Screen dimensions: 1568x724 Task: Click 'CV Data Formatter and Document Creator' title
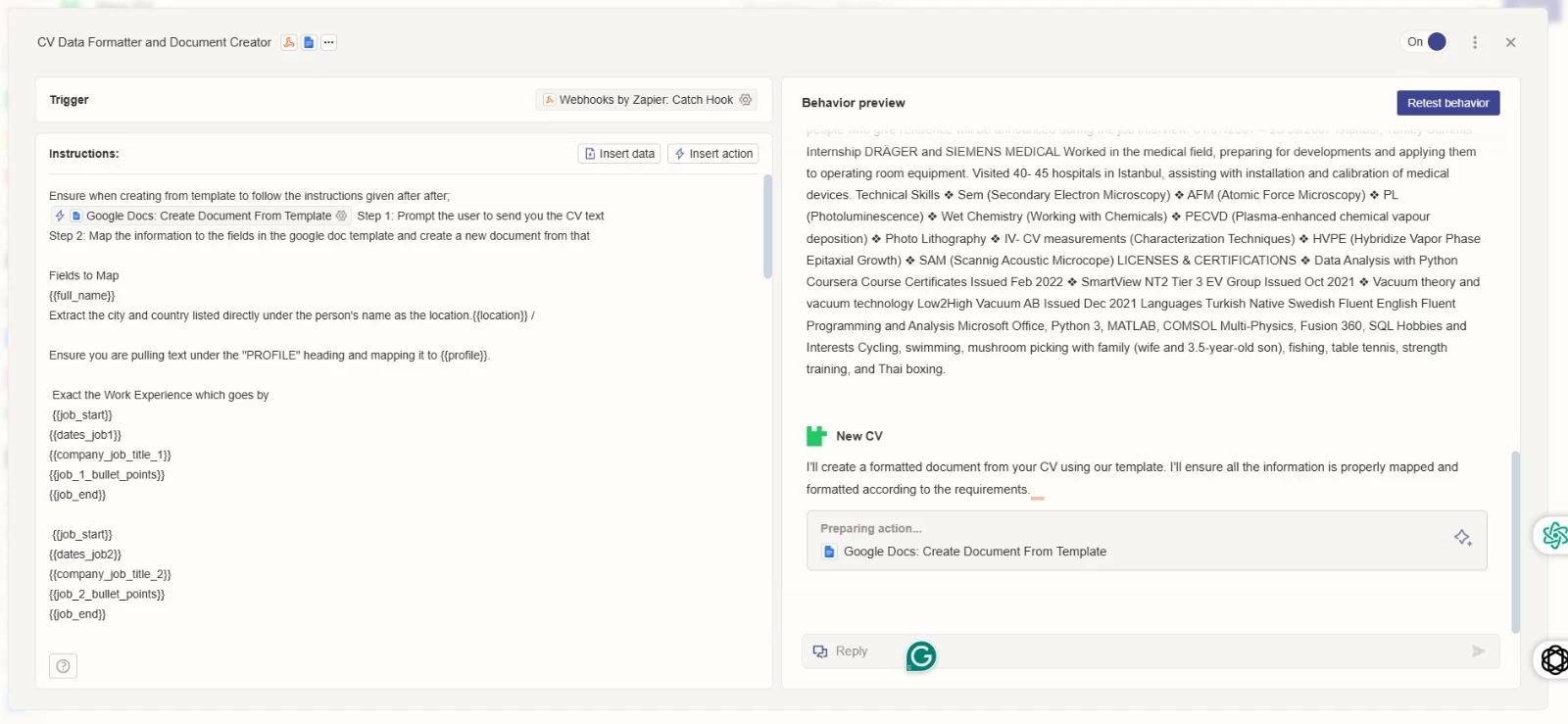[154, 42]
